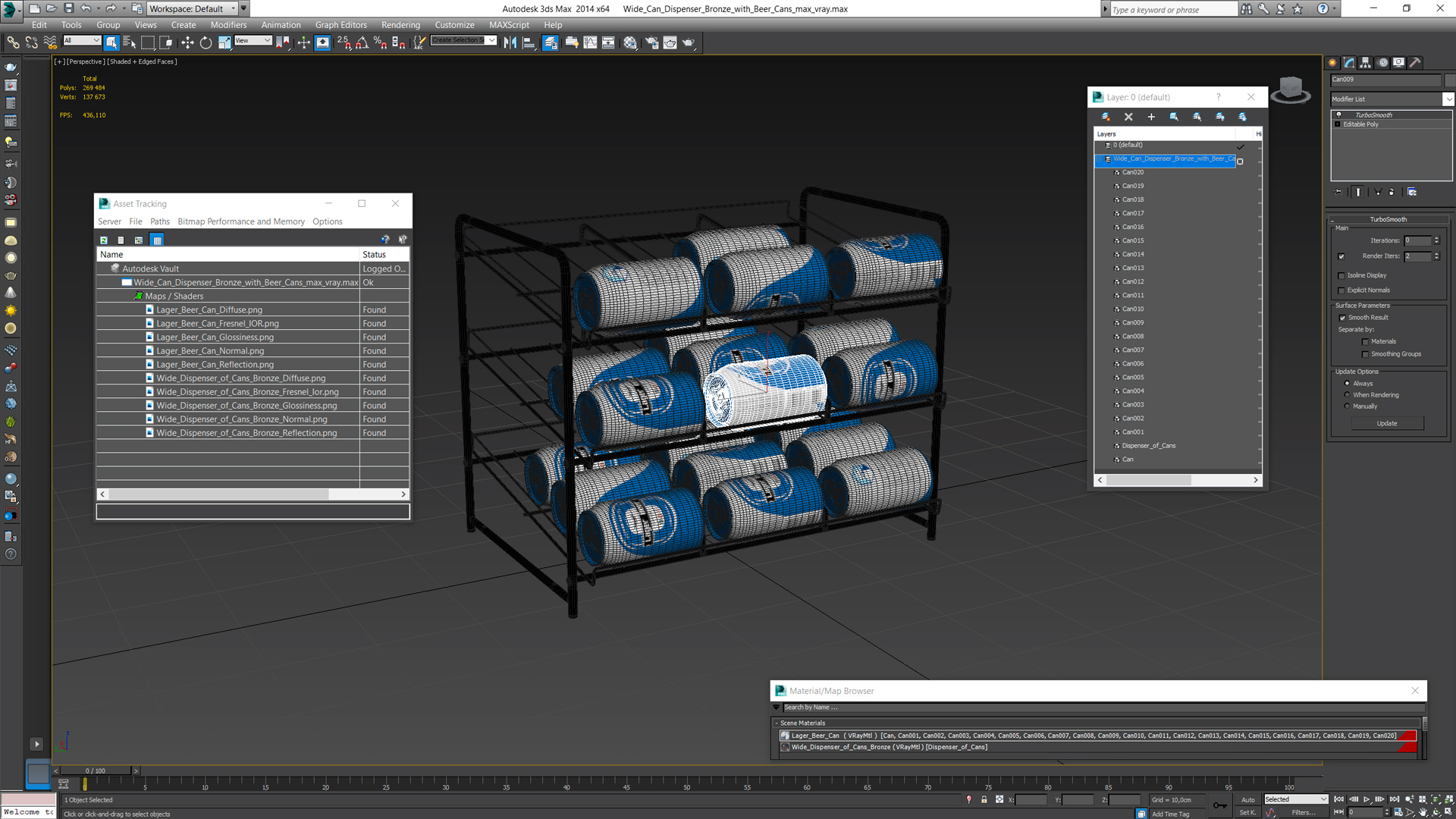Create new layer in Layer dialog
This screenshot has width=1456, height=819.
pyautogui.click(x=1106, y=117)
